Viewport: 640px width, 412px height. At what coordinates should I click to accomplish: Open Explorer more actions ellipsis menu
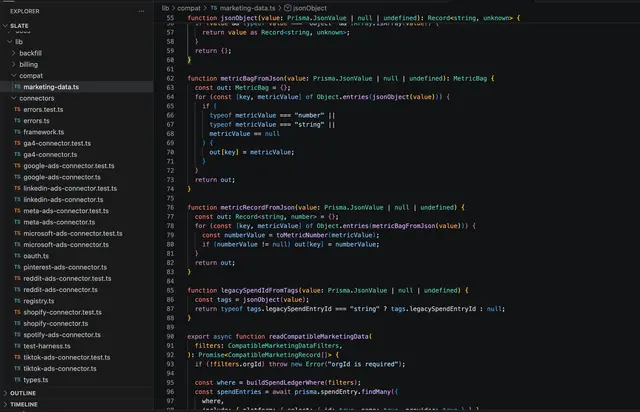141,11
